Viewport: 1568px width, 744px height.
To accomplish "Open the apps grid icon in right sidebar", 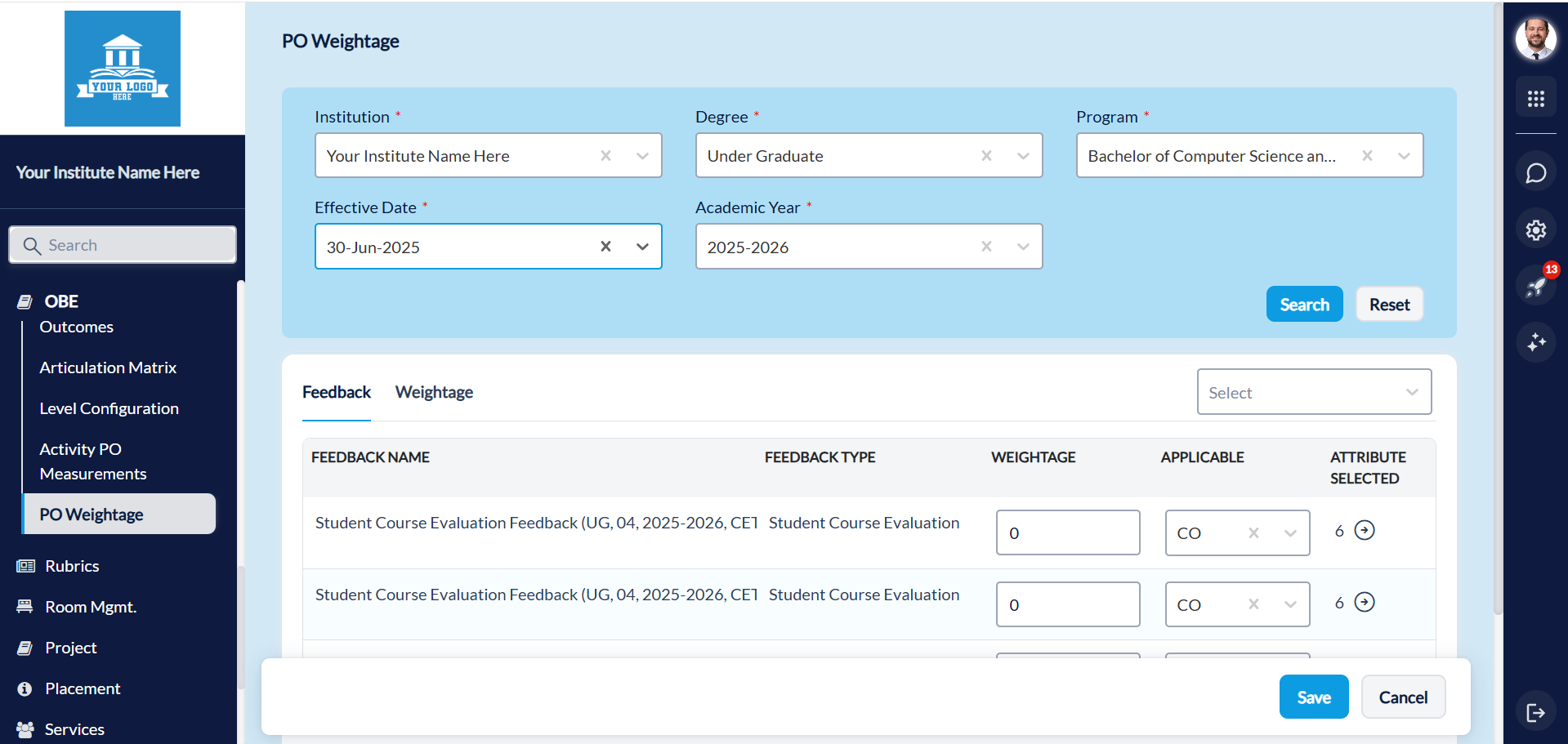I will pyautogui.click(x=1535, y=97).
